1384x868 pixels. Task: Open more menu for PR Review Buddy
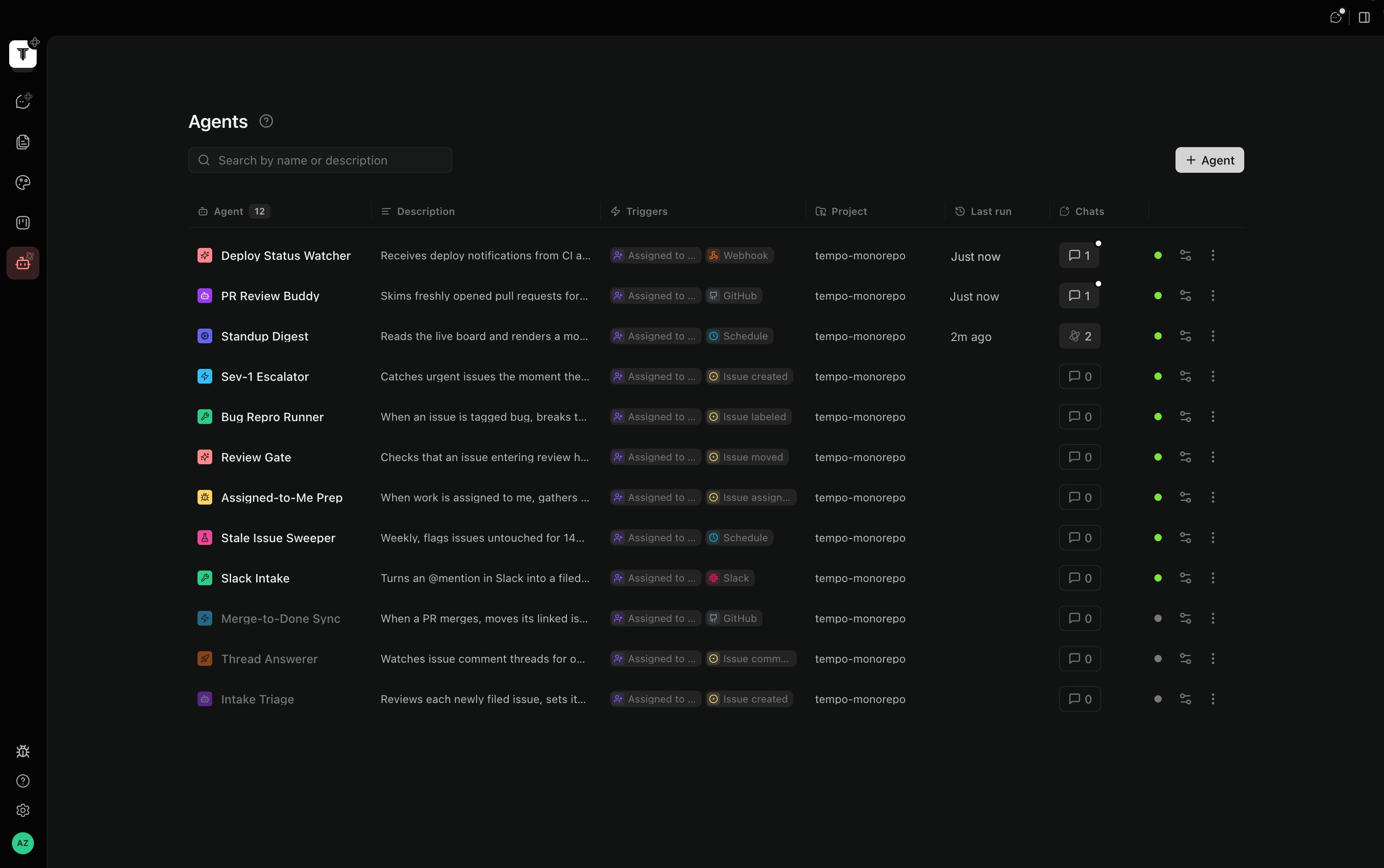1213,296
